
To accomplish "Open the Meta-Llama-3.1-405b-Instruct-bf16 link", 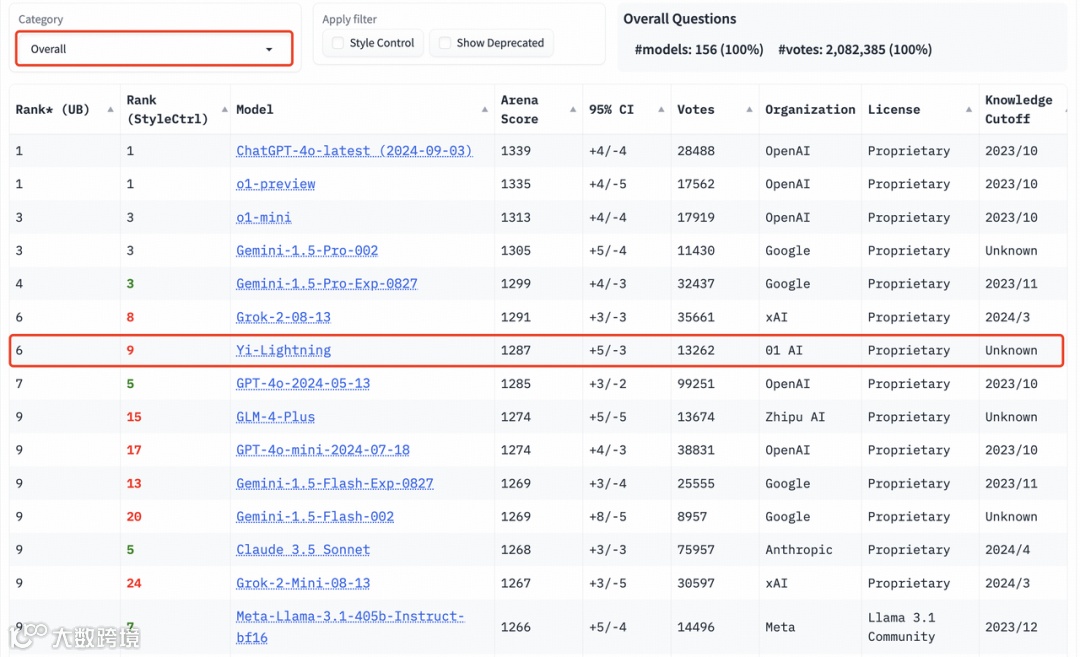I will coord(350,627).
